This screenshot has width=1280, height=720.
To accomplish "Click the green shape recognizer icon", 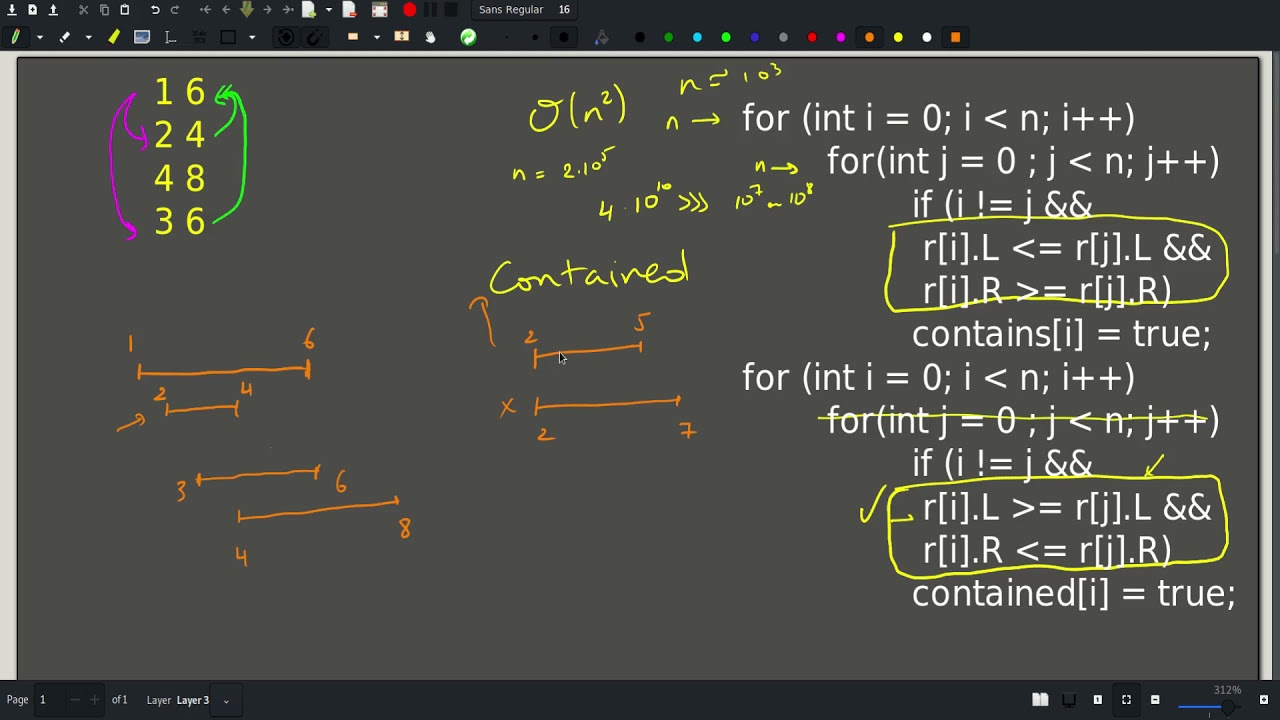I will pyautogui.click(x=468, y=37).
